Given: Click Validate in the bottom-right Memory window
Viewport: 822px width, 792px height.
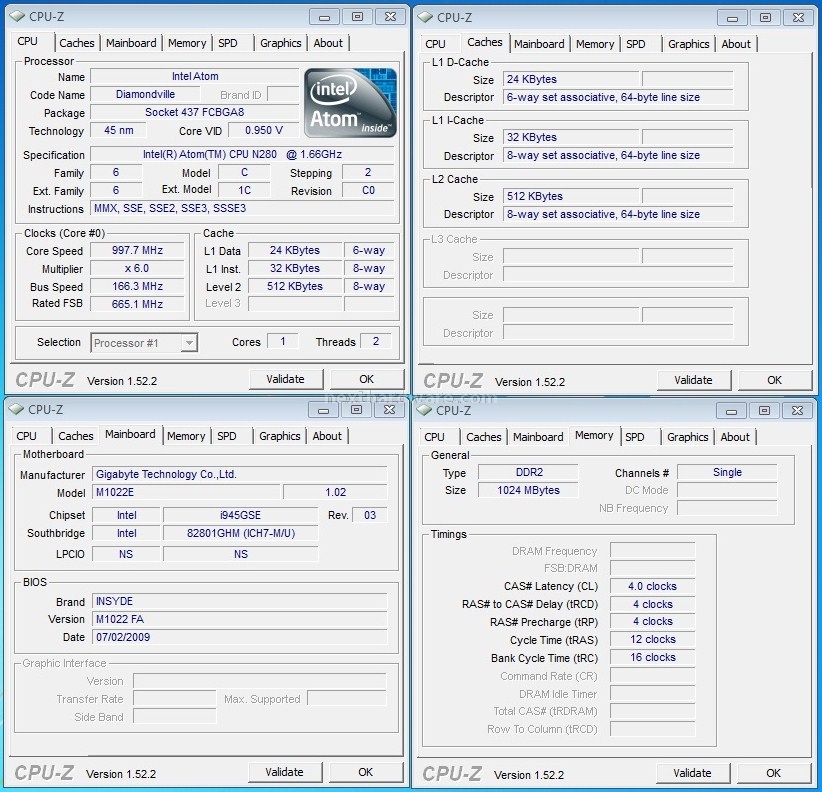Looking at the screenshot, I should 692,773.
